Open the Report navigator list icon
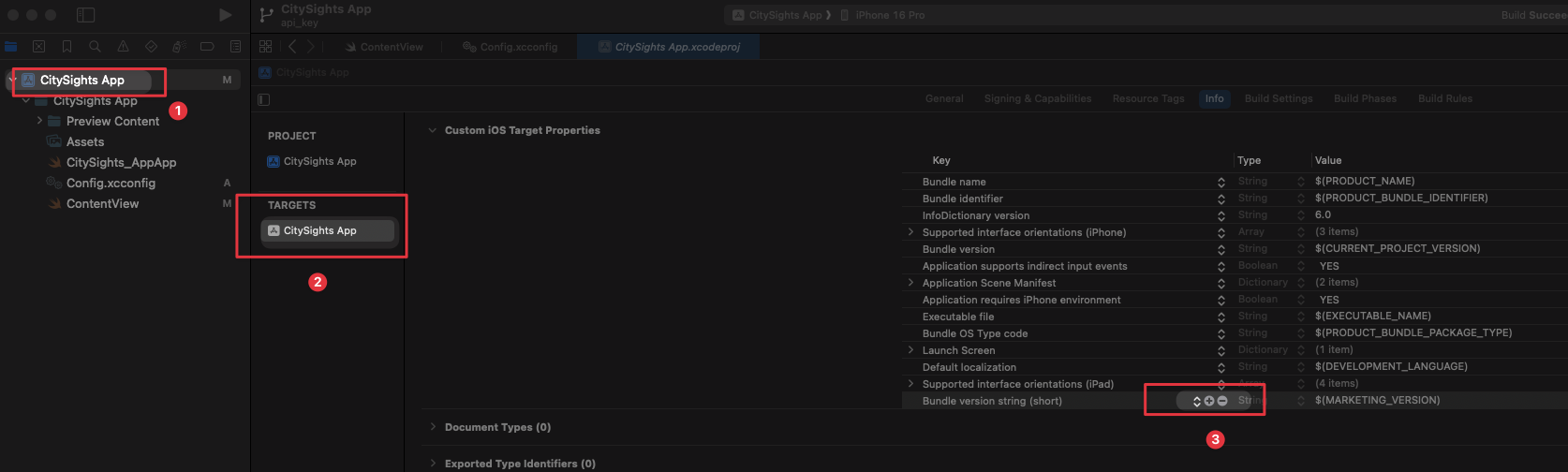 point(235,46)
